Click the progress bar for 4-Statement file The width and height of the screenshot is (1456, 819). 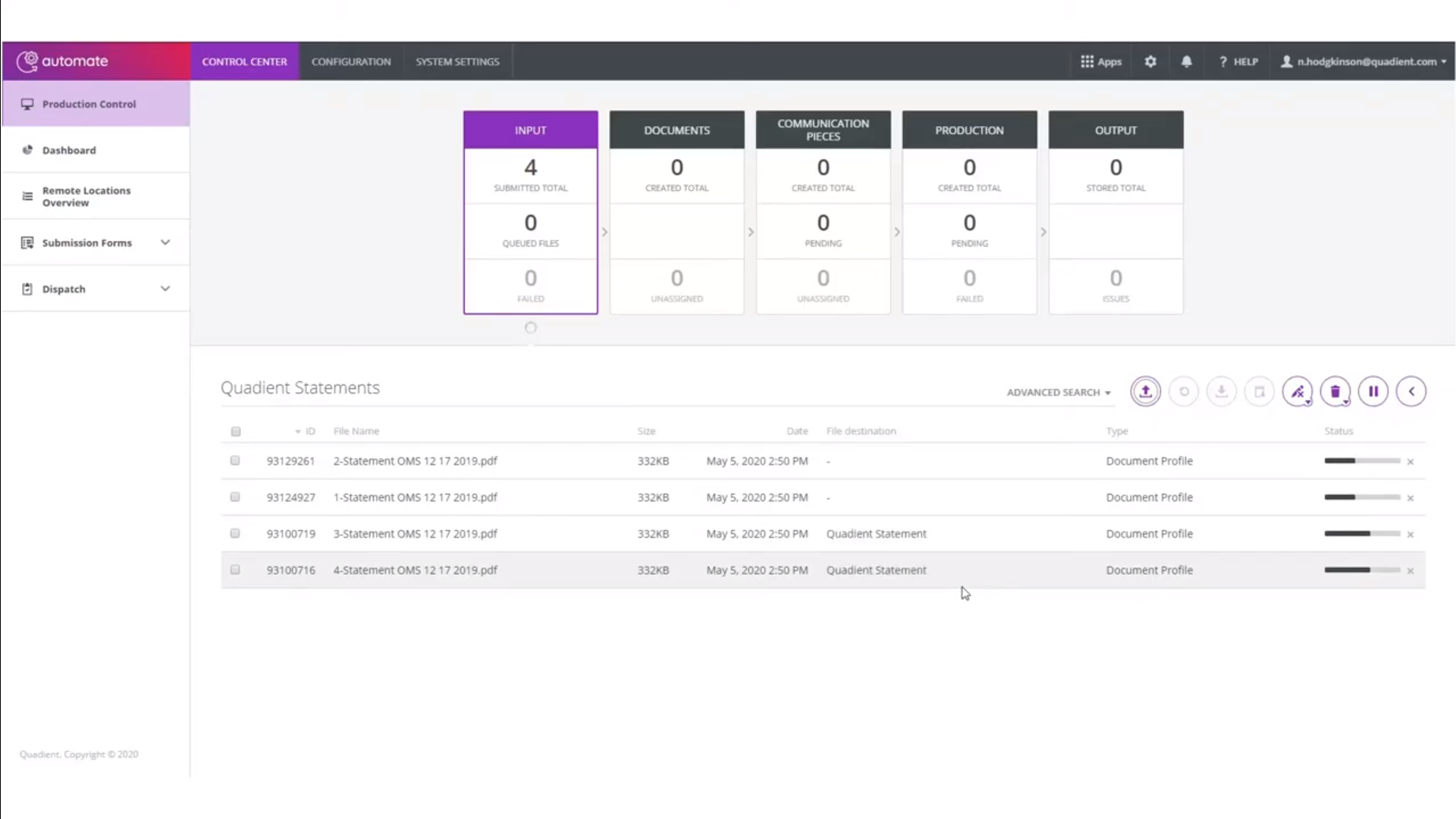[1362, 570]
